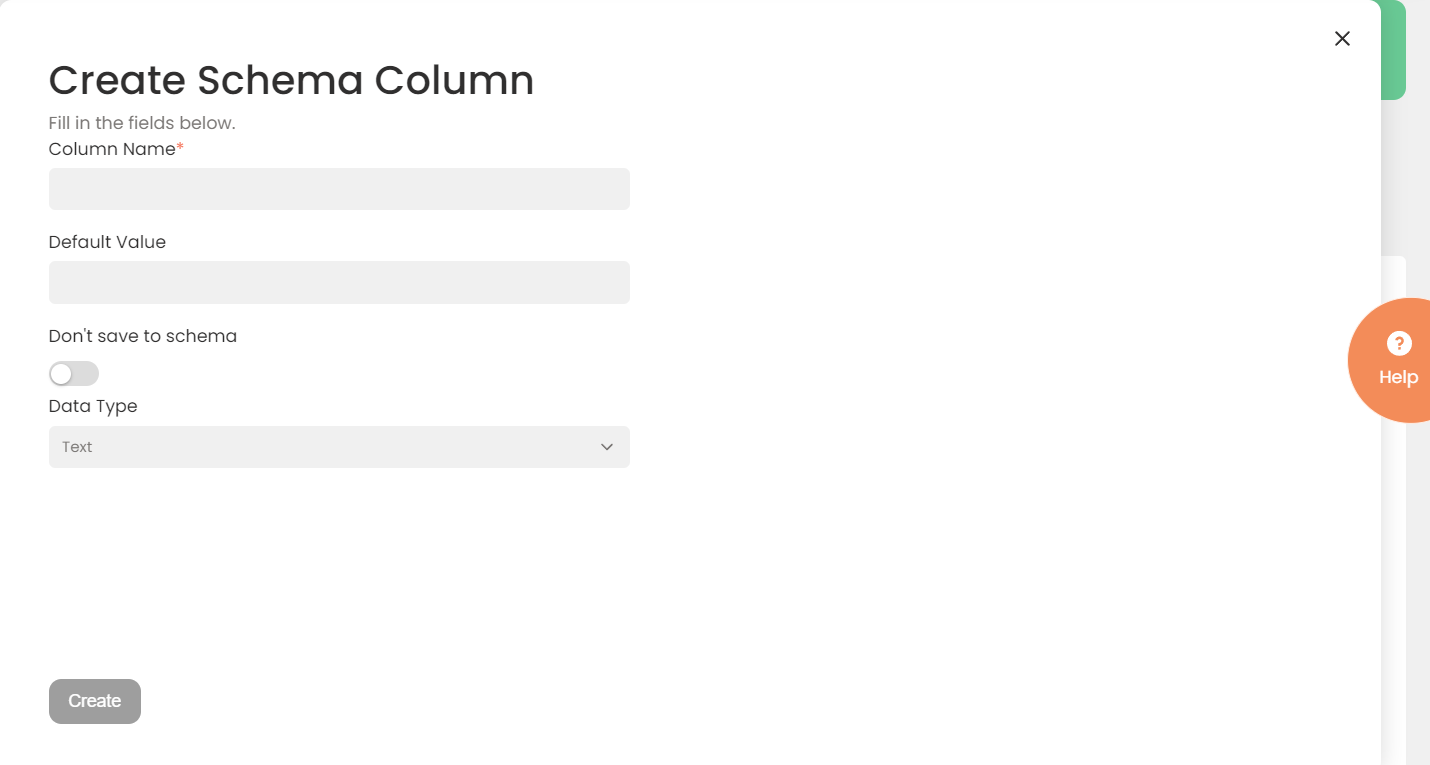Click the green button behind the dialog

1394,50
